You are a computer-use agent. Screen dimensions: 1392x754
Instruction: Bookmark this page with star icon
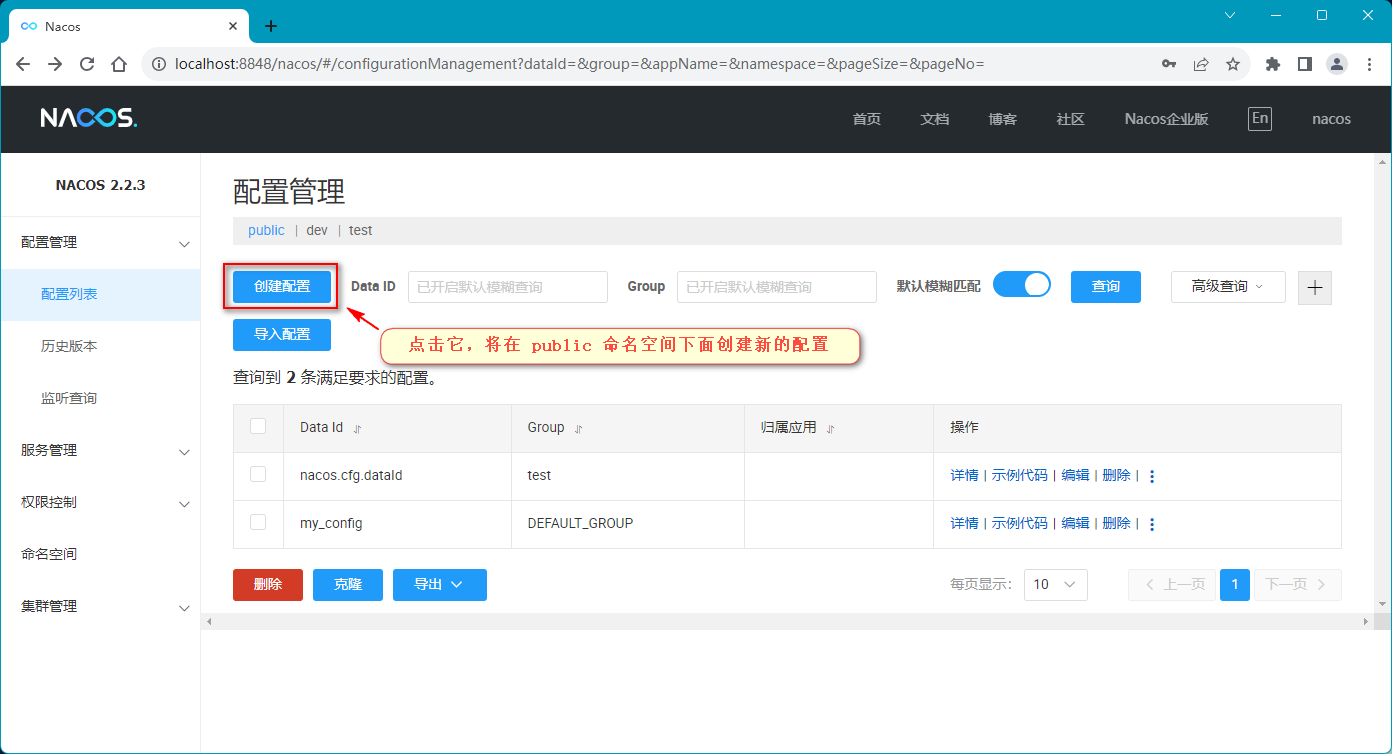(x=1233, y=64)
